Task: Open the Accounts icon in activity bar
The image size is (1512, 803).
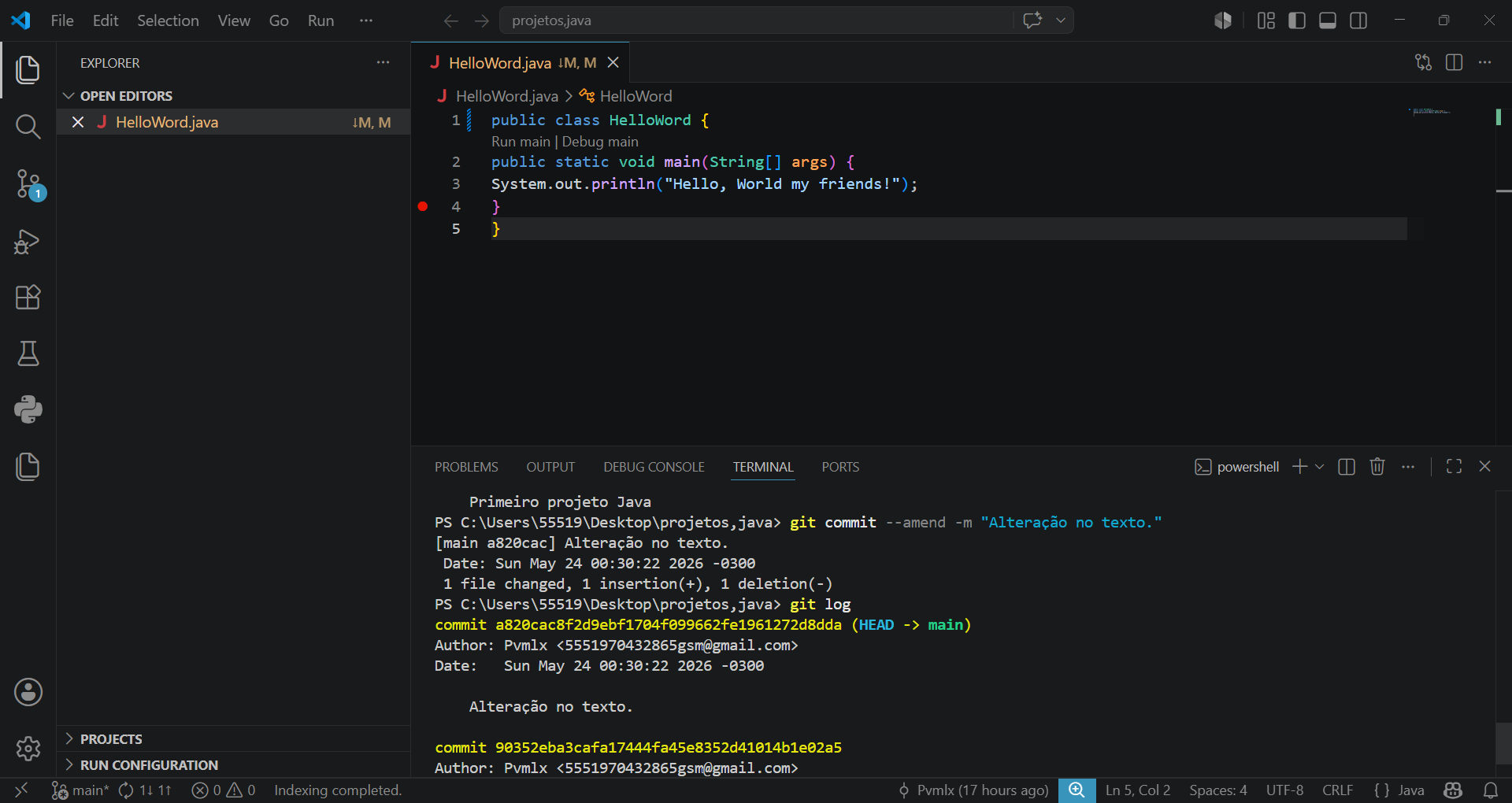Action: pos(28,692)
